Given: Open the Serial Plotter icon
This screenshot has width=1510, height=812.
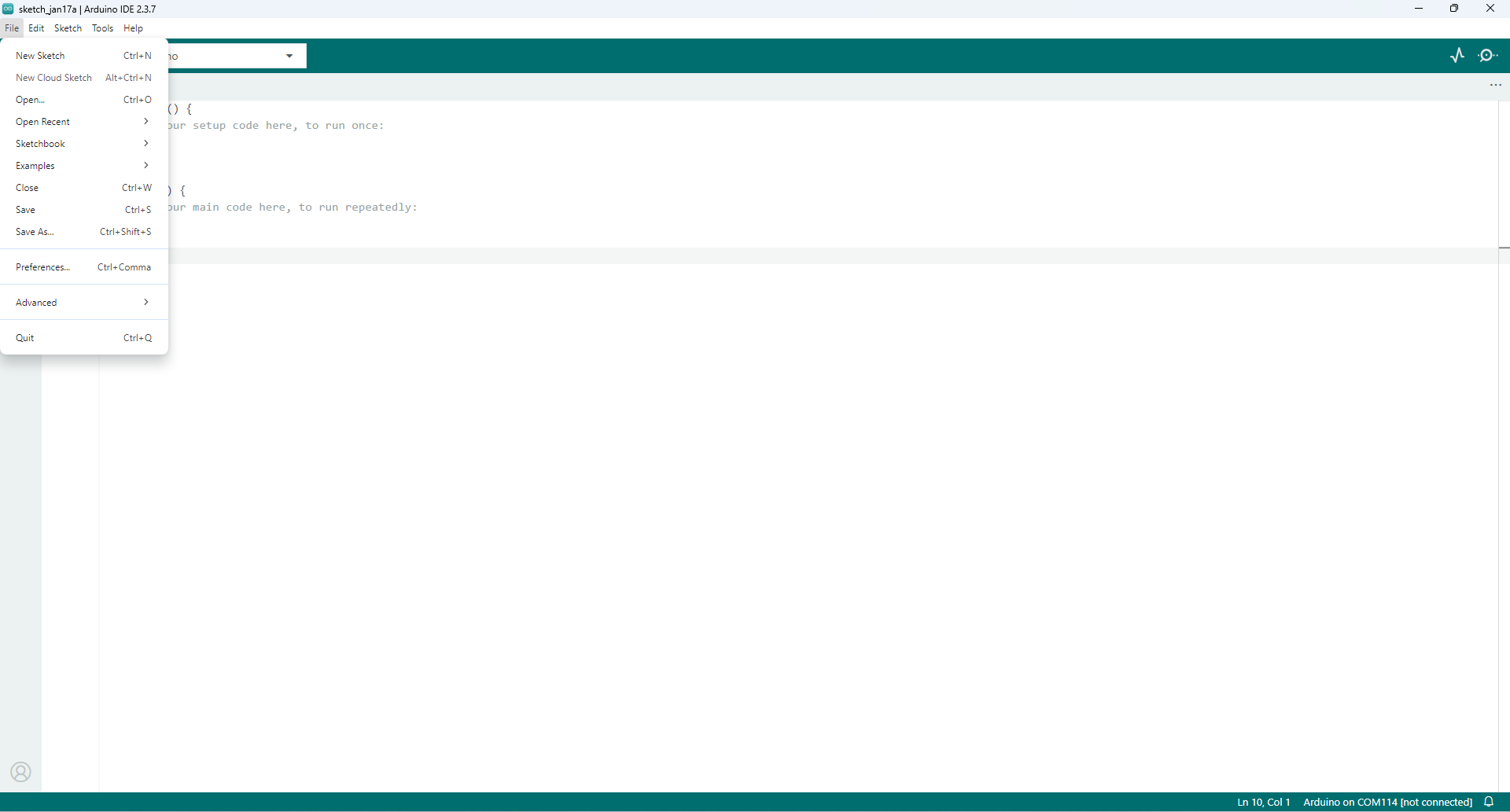Looking at the screenshot, I should tap(1457, 55).
